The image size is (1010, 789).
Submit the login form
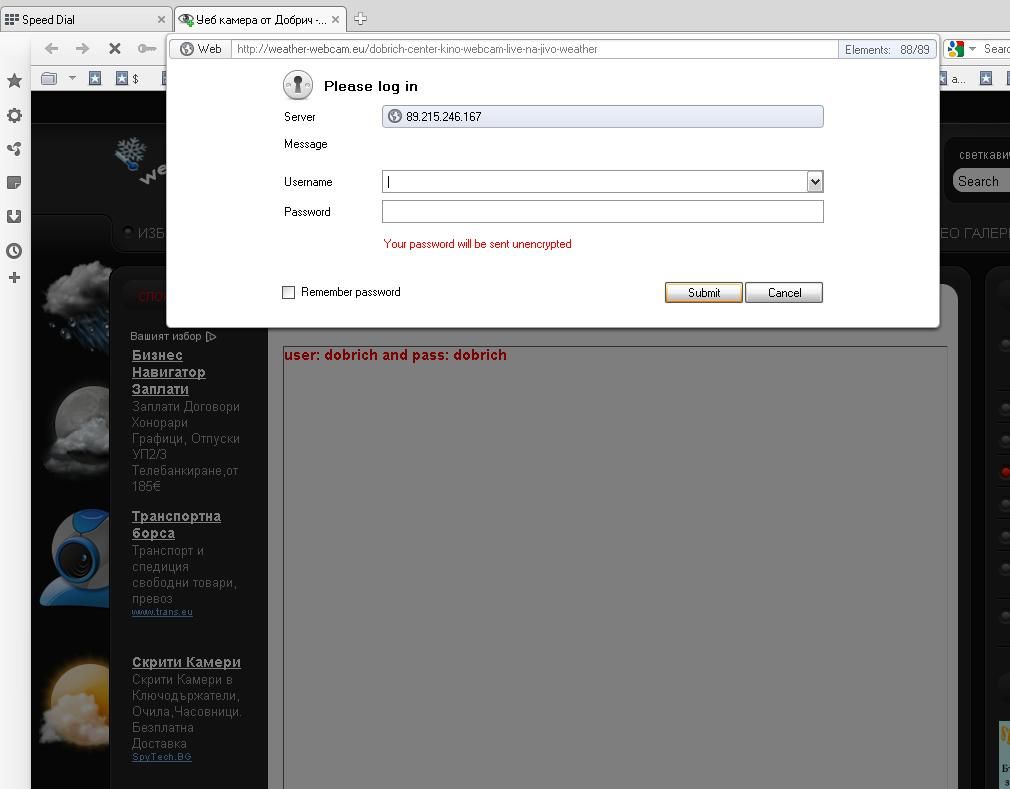click(703, 292)
